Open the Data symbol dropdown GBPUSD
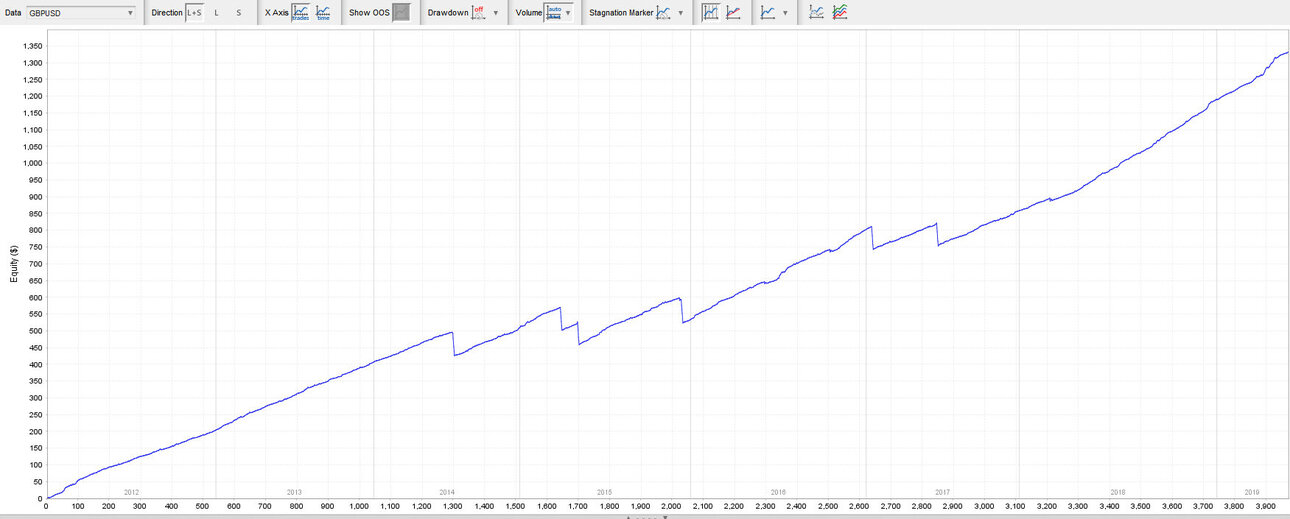This screenshot has width=1290, height=519. coord(82,13)
